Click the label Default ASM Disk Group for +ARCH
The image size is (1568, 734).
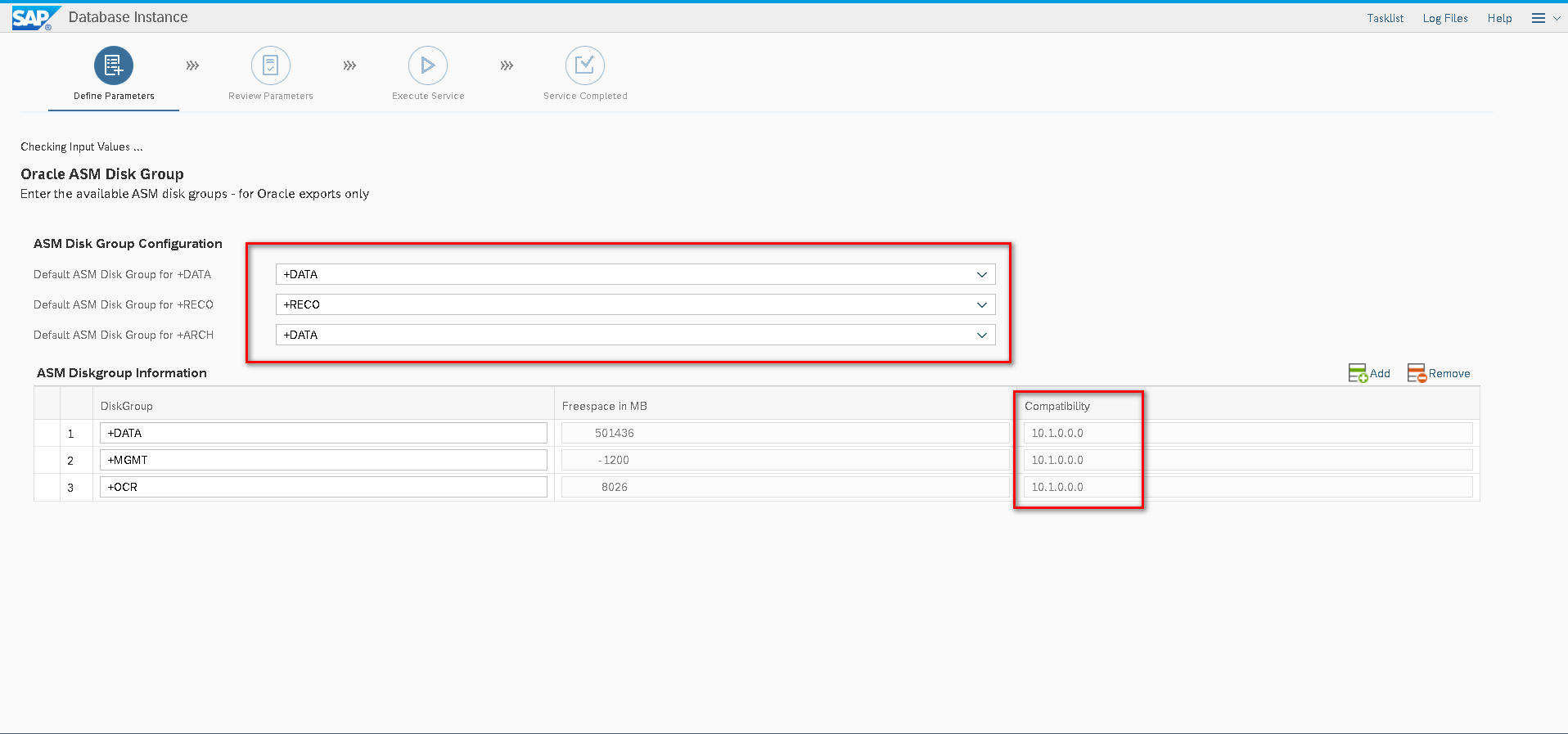(124, 335)
